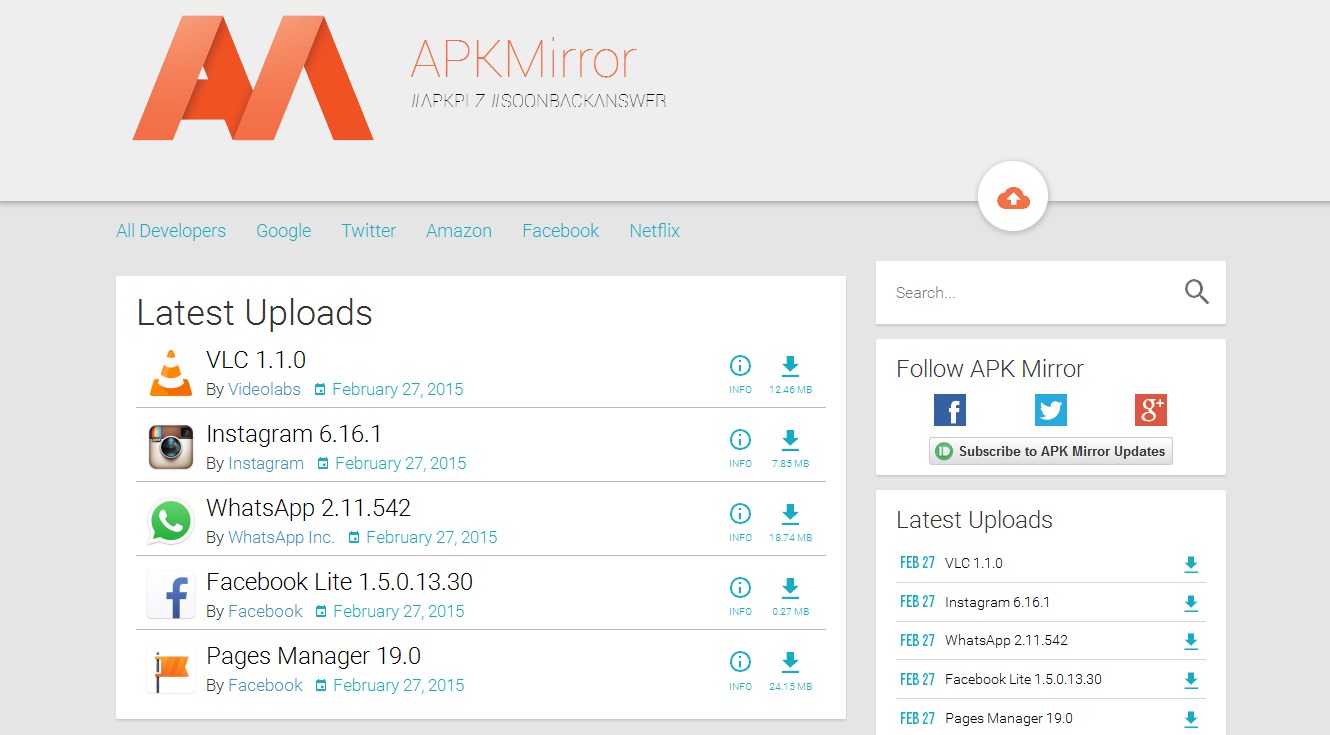
Task: Click the Instagram camera app icon
Action: tap(170, 446)
